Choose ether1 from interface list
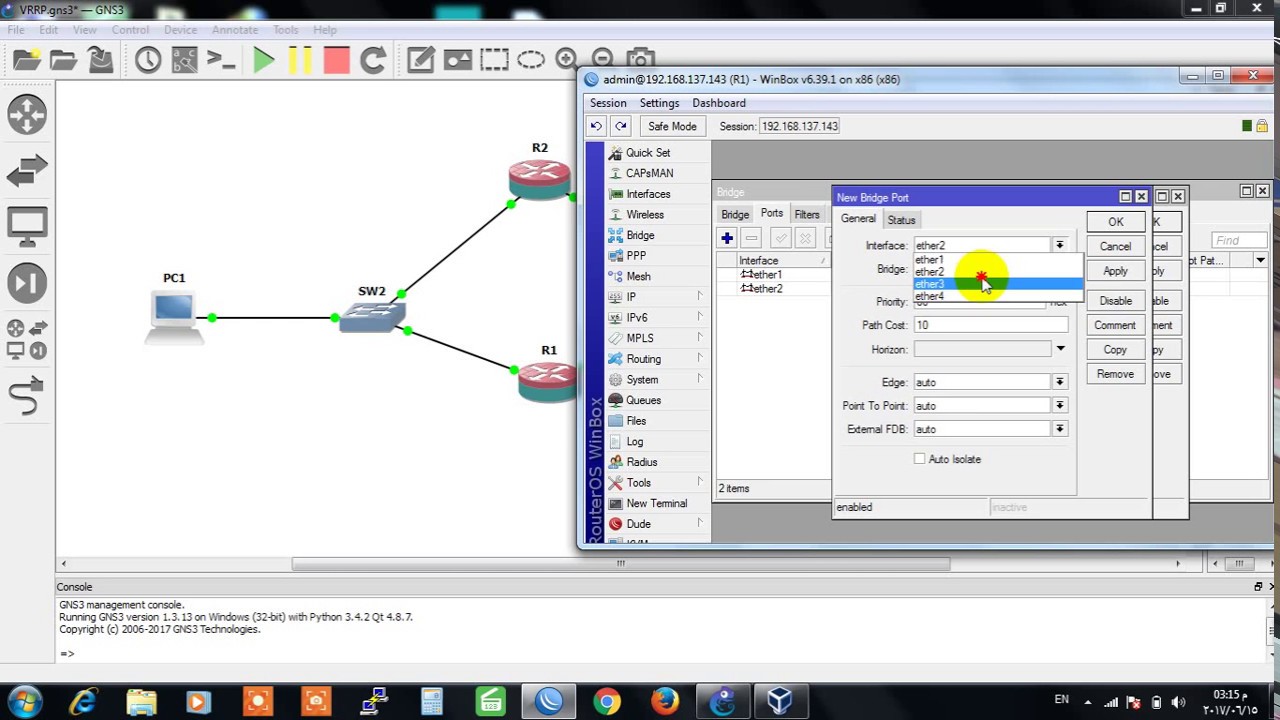Image resolution: width=1280 pixels, height=720 pixels. (998, 260)
